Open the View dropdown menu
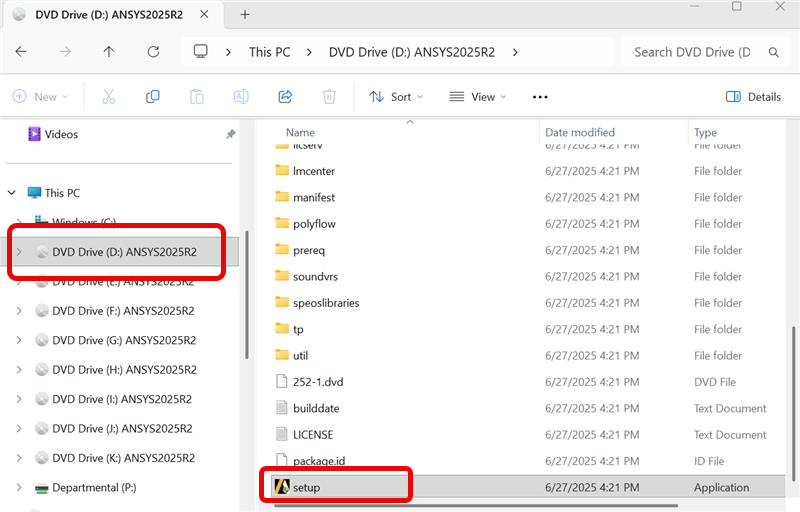 [x=478, y=97]
